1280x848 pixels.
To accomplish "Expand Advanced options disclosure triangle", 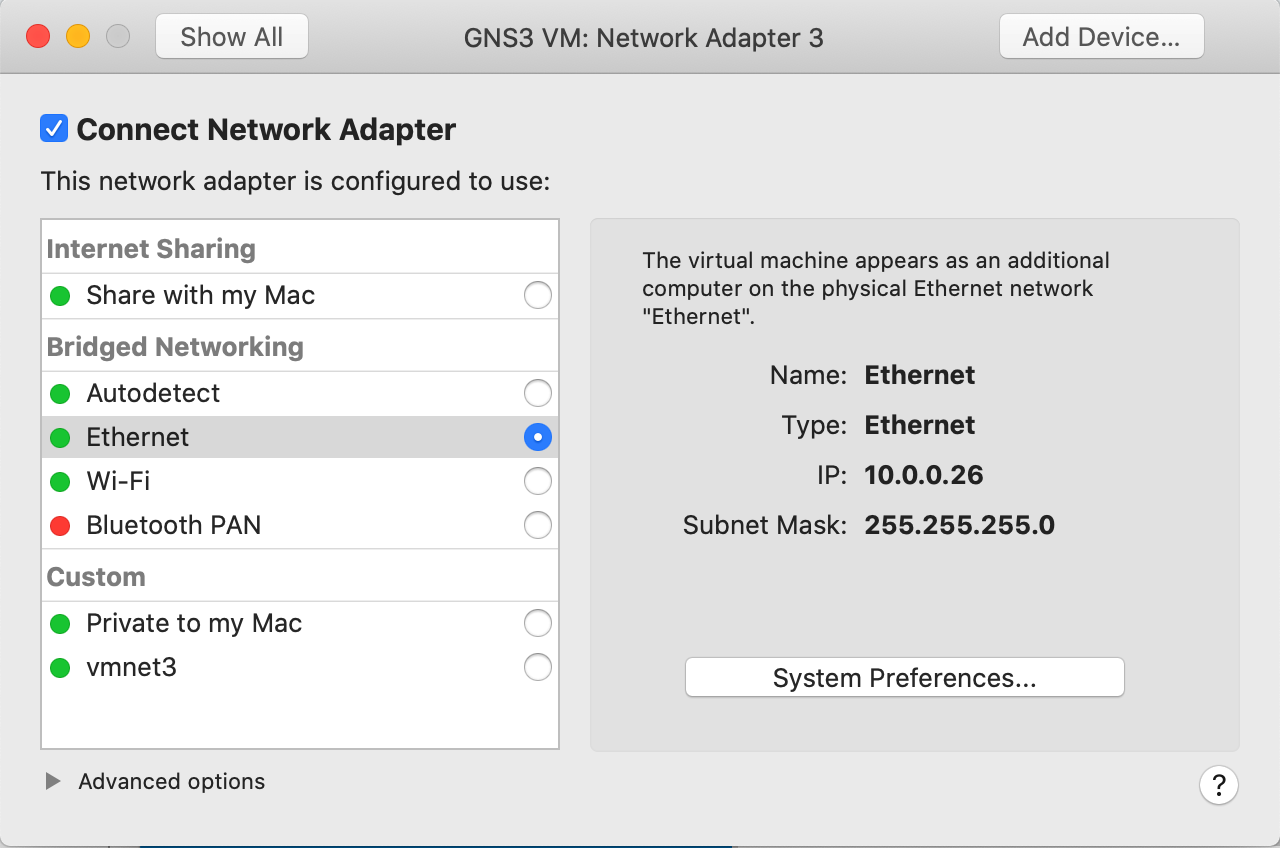I will [53, 781].
